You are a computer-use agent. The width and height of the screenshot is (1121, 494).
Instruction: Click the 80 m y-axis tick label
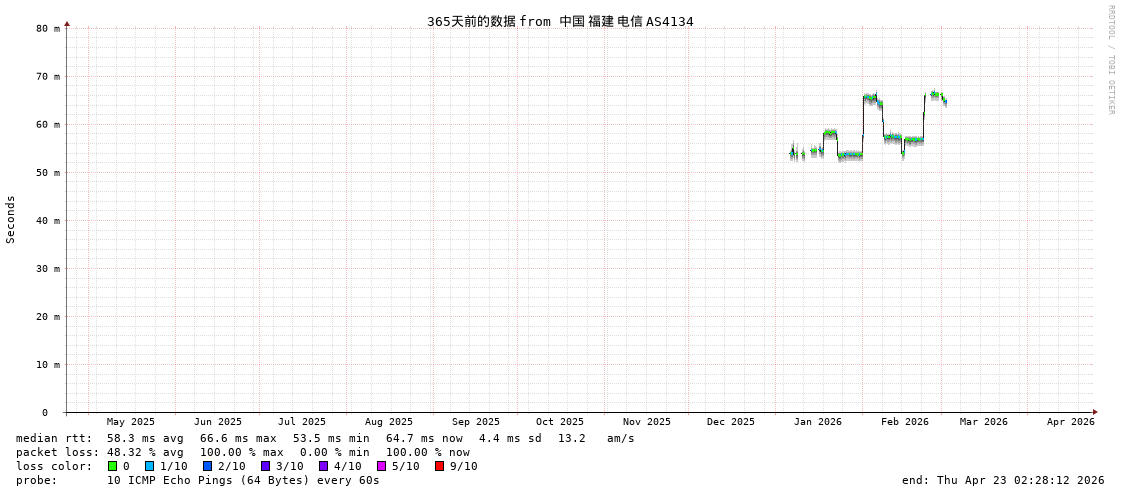point(48,29)
